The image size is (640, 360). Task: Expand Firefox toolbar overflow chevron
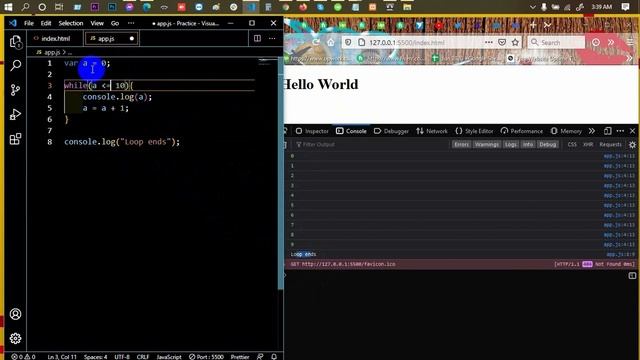611,42
